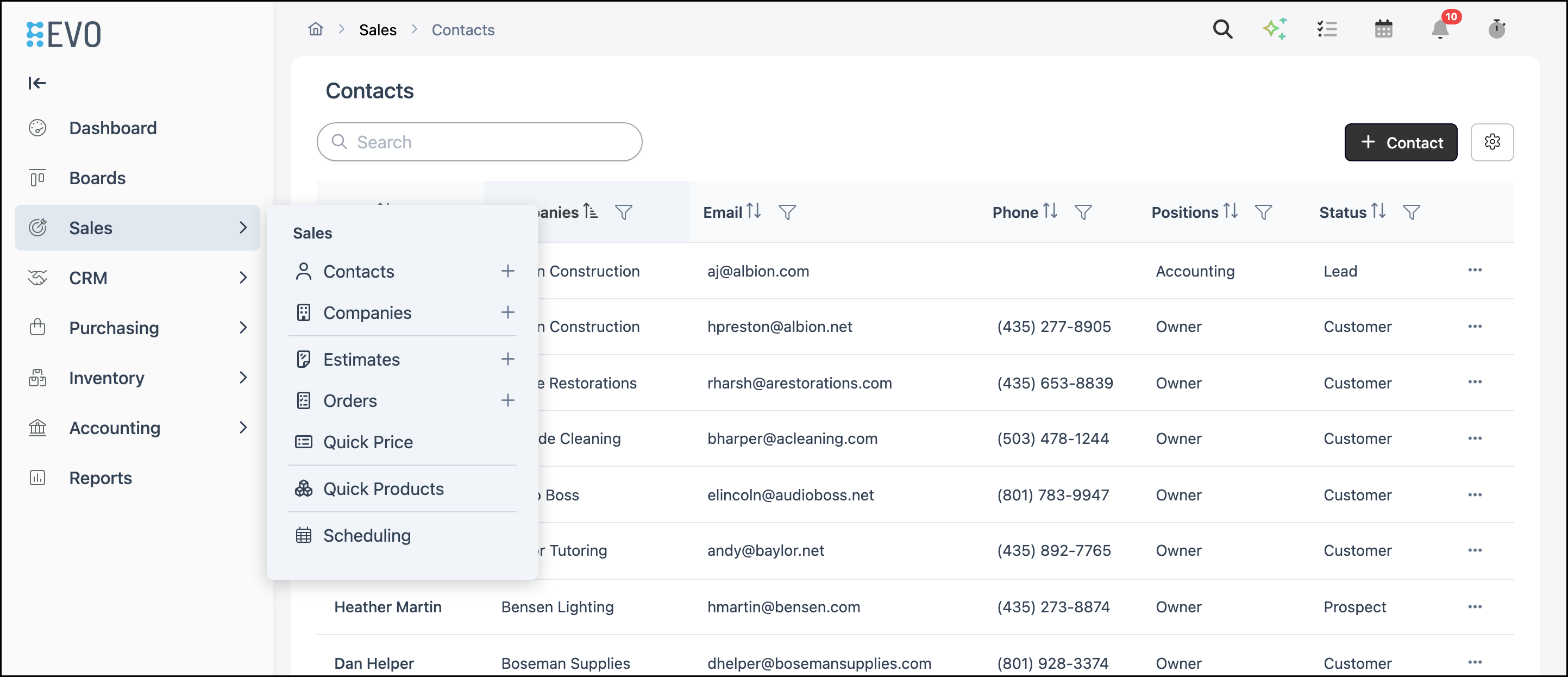Click the contacts Search field
The height and width of the screenshot is (677, 1568).
[480, 142]
